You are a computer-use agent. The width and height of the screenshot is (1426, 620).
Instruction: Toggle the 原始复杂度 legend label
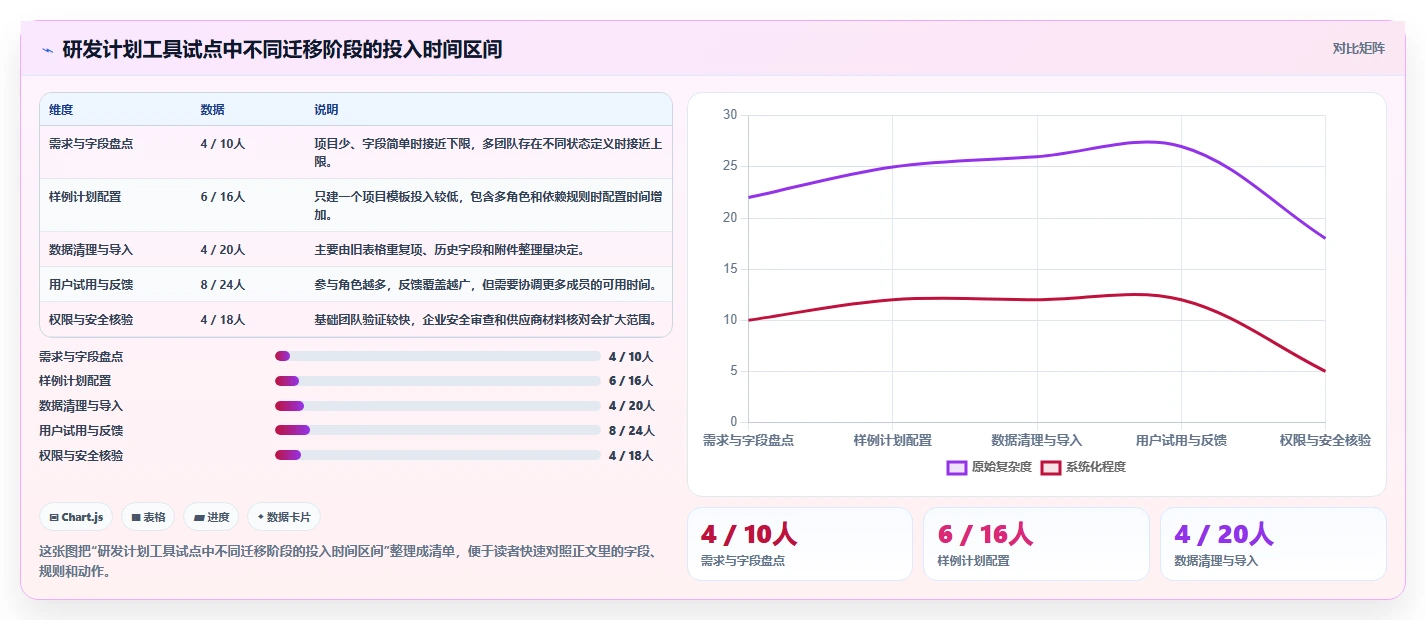pos(1001,467)
